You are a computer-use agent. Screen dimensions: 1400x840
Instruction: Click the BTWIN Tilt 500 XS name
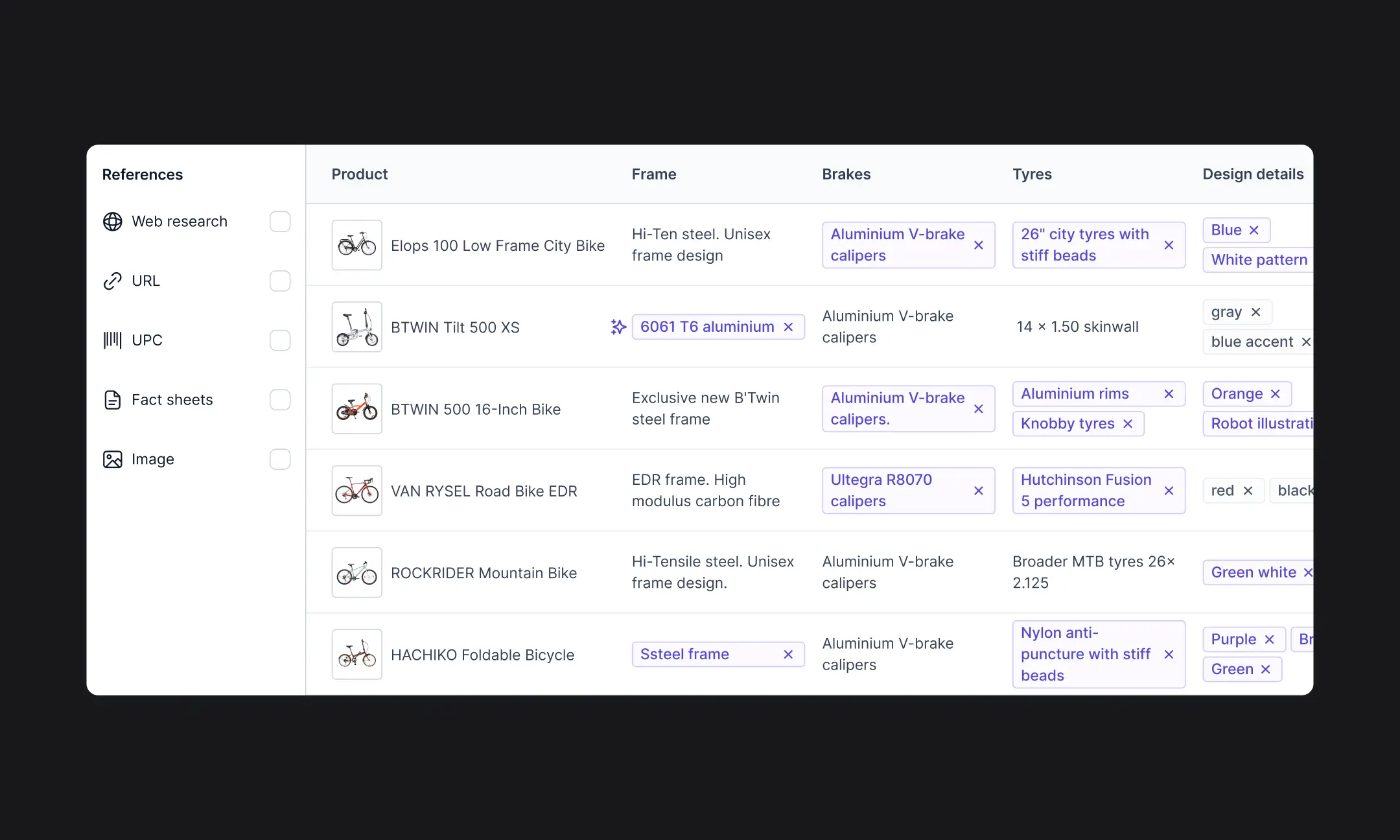(455, 327)
